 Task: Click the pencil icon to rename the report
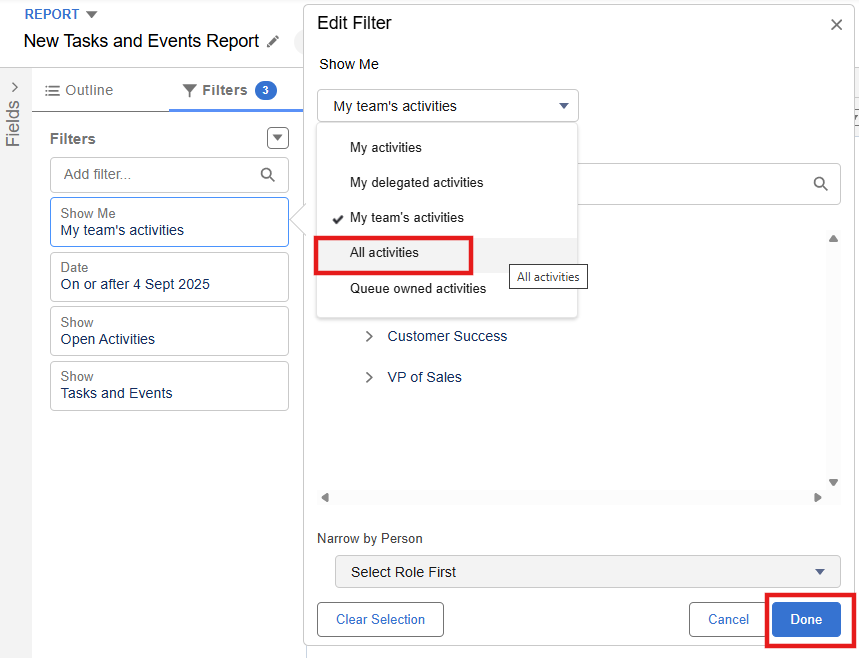click(273, 42)
